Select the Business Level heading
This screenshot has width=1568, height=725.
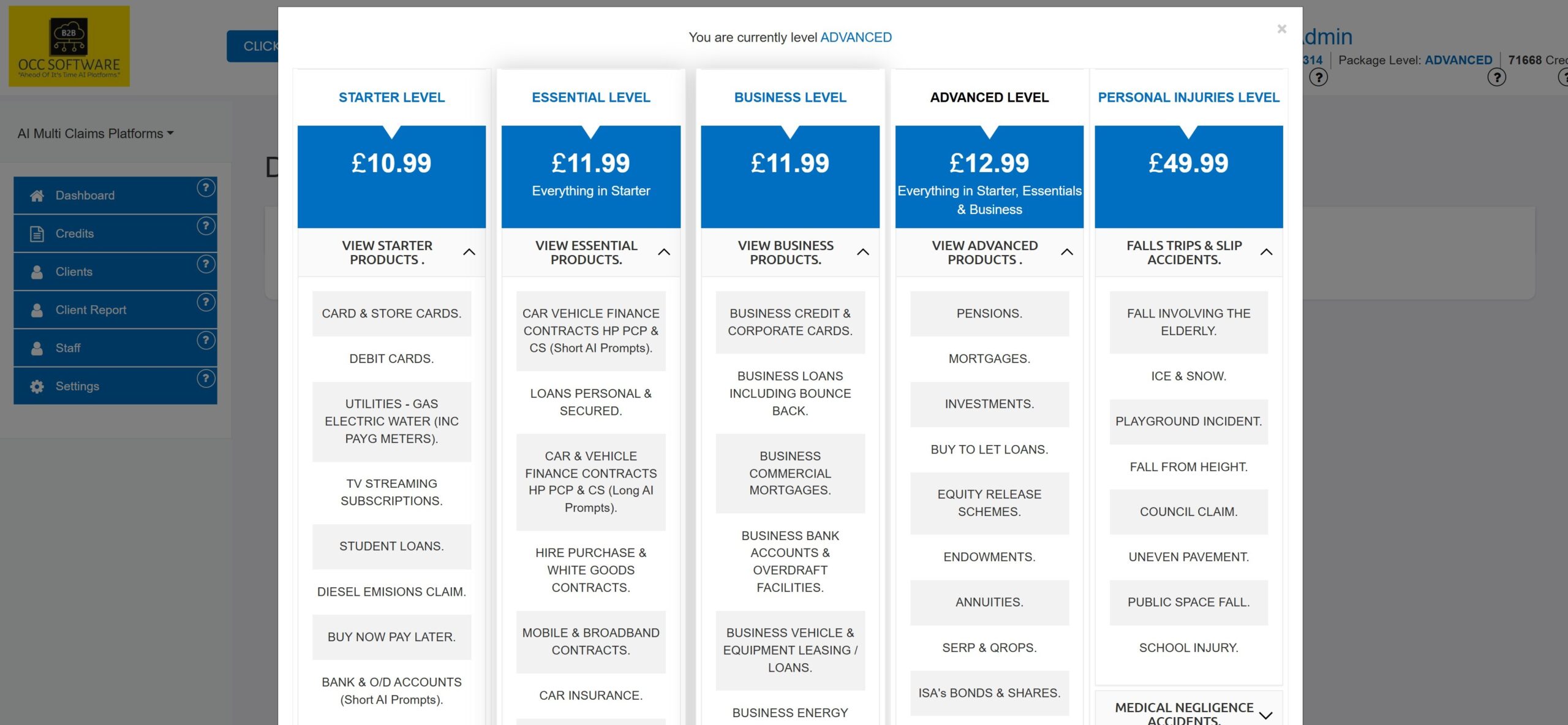pos(790,97)
